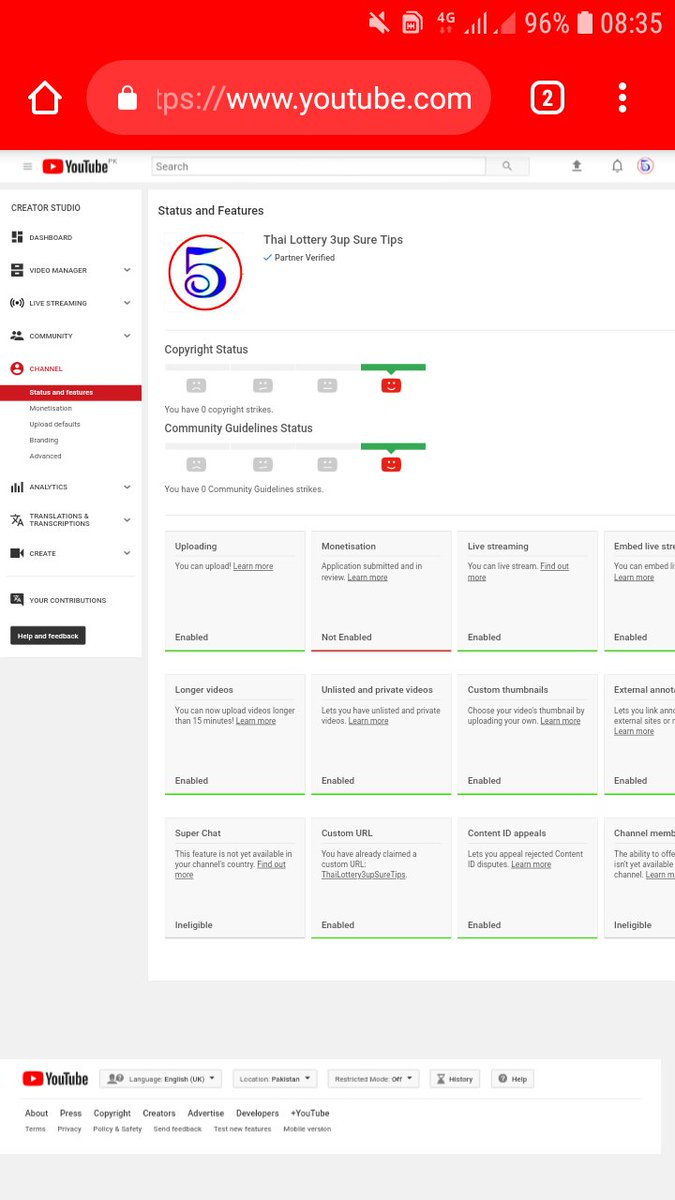Open Learn more link in Uploading card
Viewport: 675px width, 1200px height.
tap(253, 566)
